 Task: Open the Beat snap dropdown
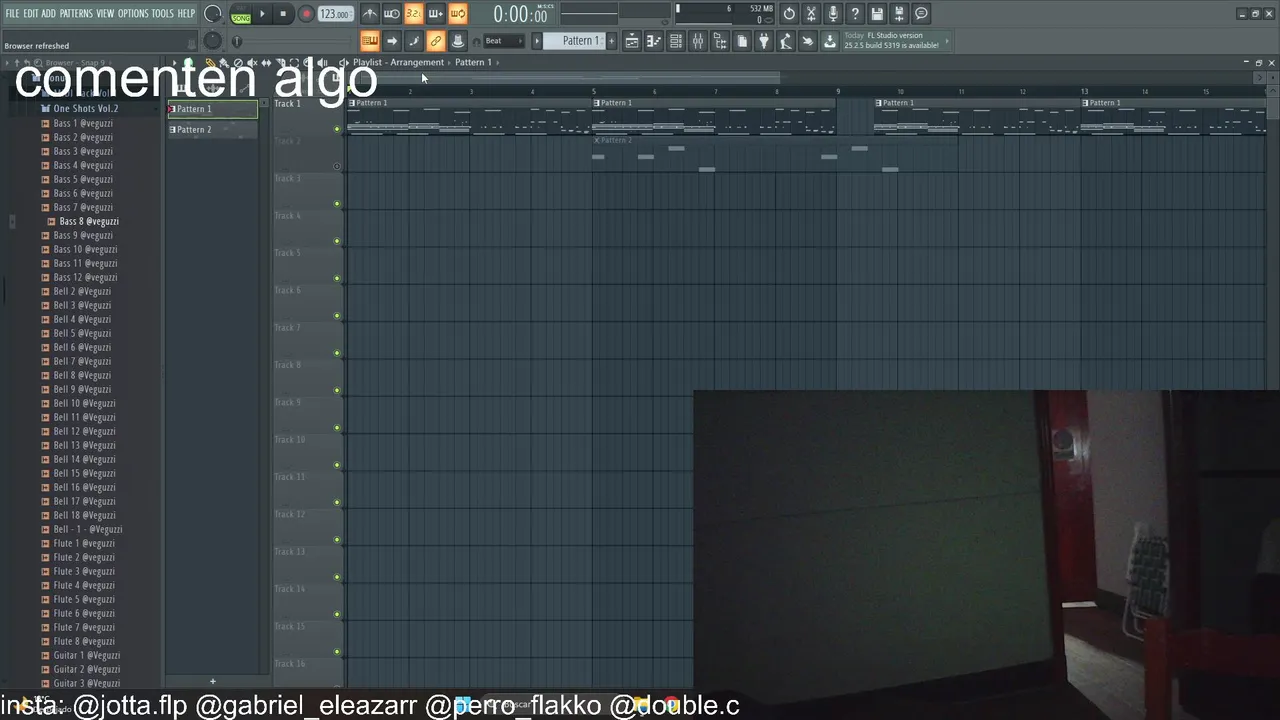click(x=503, y=41)
